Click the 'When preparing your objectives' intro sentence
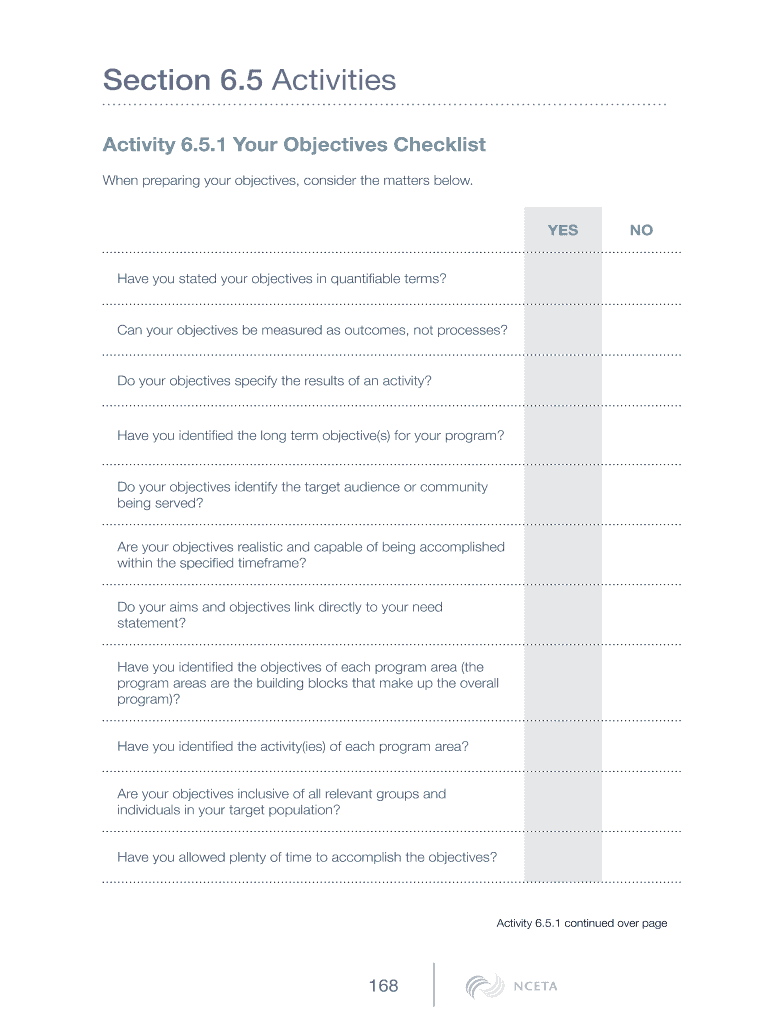 click(287, 181)
